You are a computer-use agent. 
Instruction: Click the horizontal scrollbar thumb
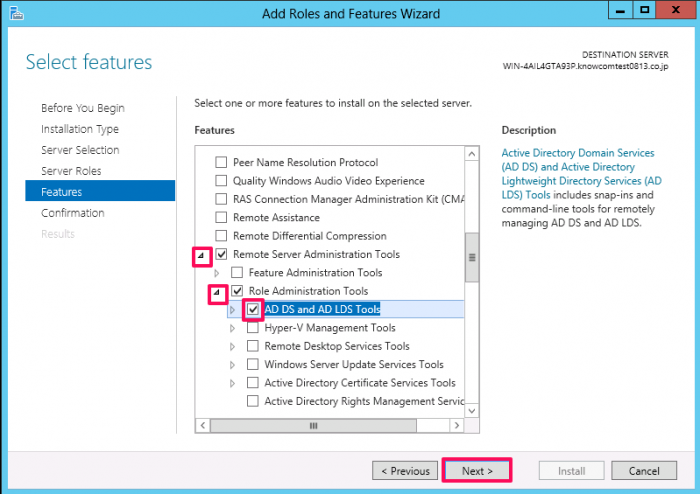pyautogui.click(x=313, y=425)
